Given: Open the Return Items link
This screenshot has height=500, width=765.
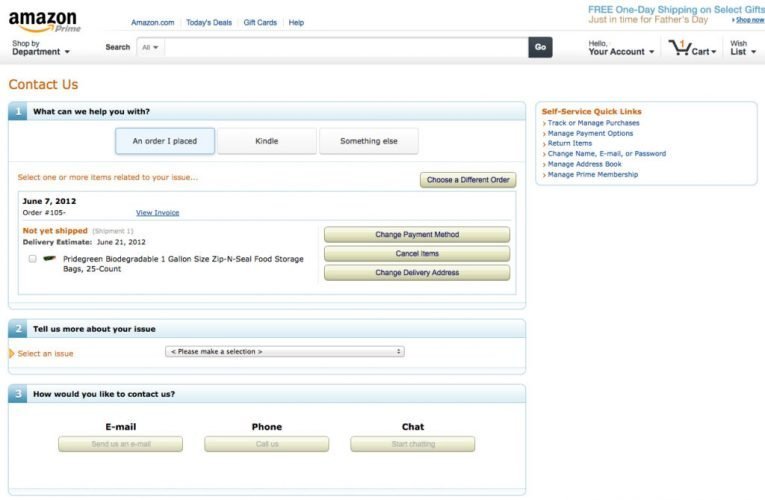Looking at the screenshot, I should click(570, 143).
